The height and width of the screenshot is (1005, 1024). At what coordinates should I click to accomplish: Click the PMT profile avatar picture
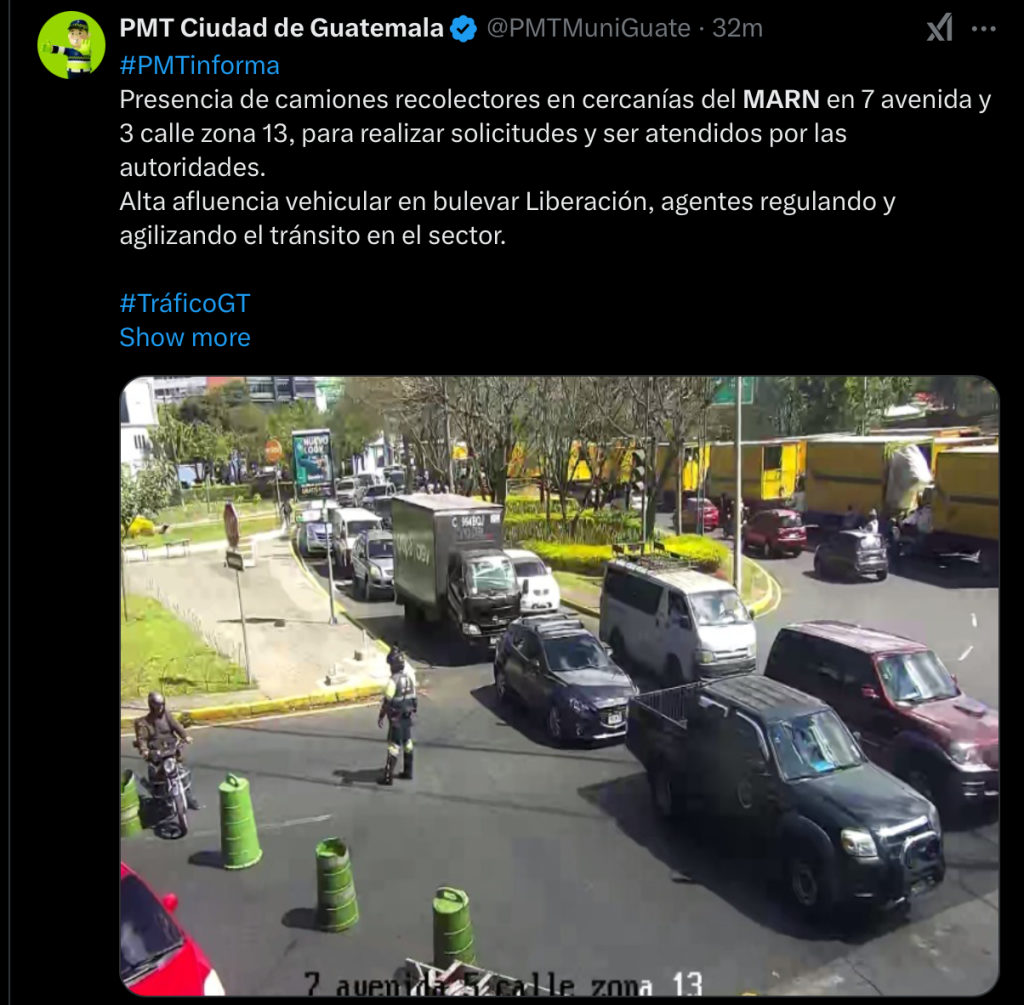(x=71, y=45)
